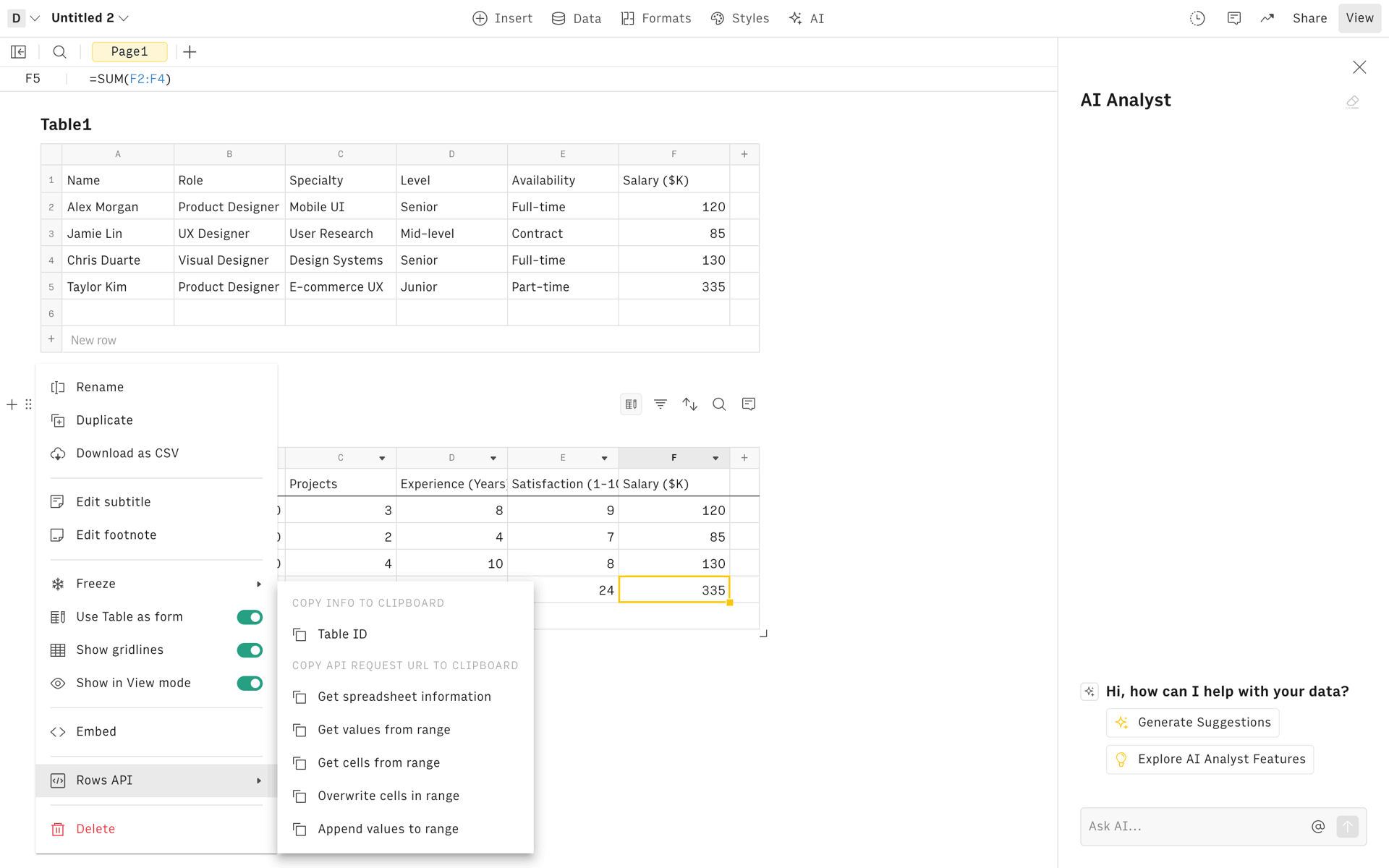This screenshot has width=1389, height=868.
Task: Copy Overwrite cells in range URL
Action: (x=405, y=796)
